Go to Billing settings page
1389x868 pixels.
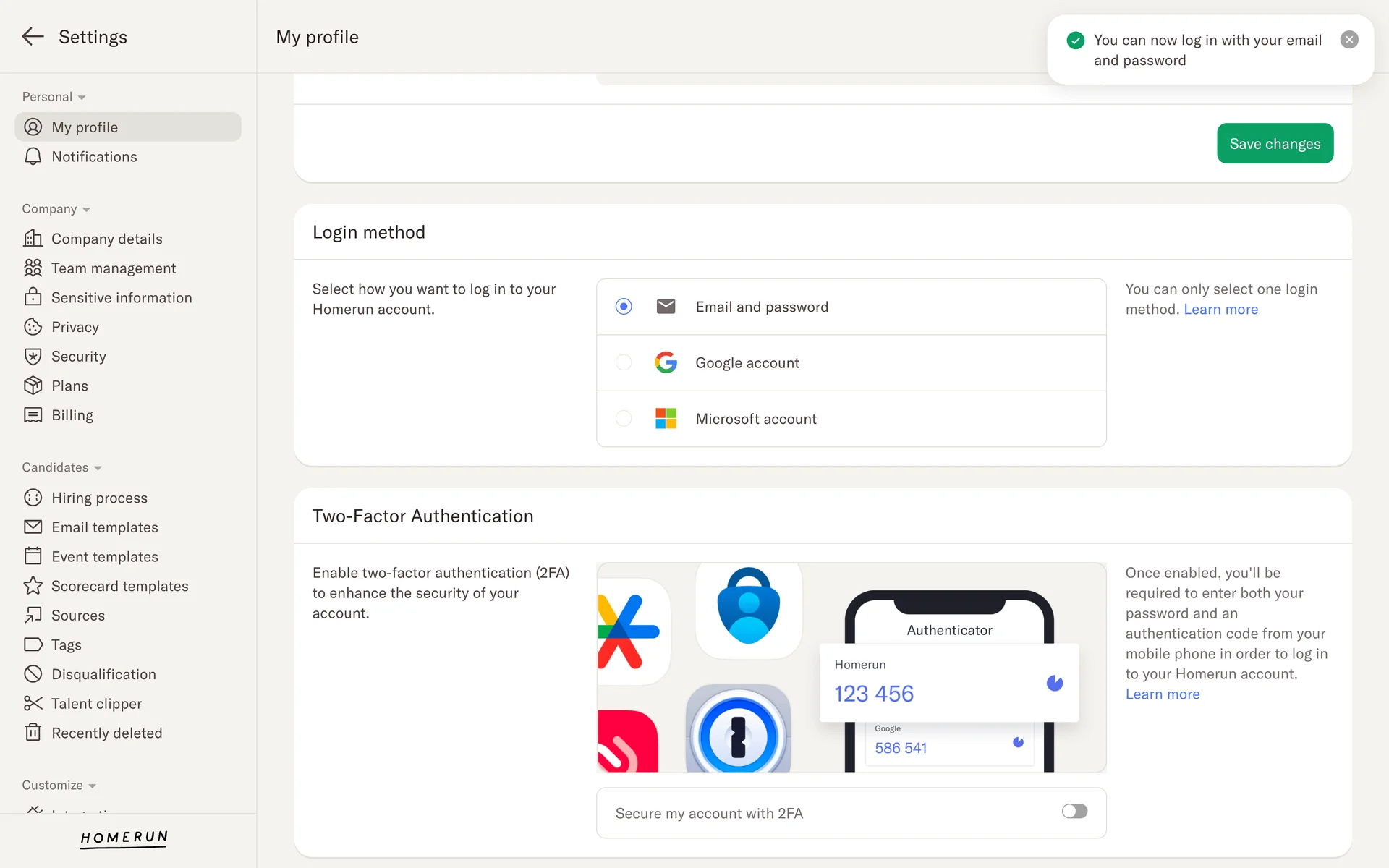[x=72, y=415]
